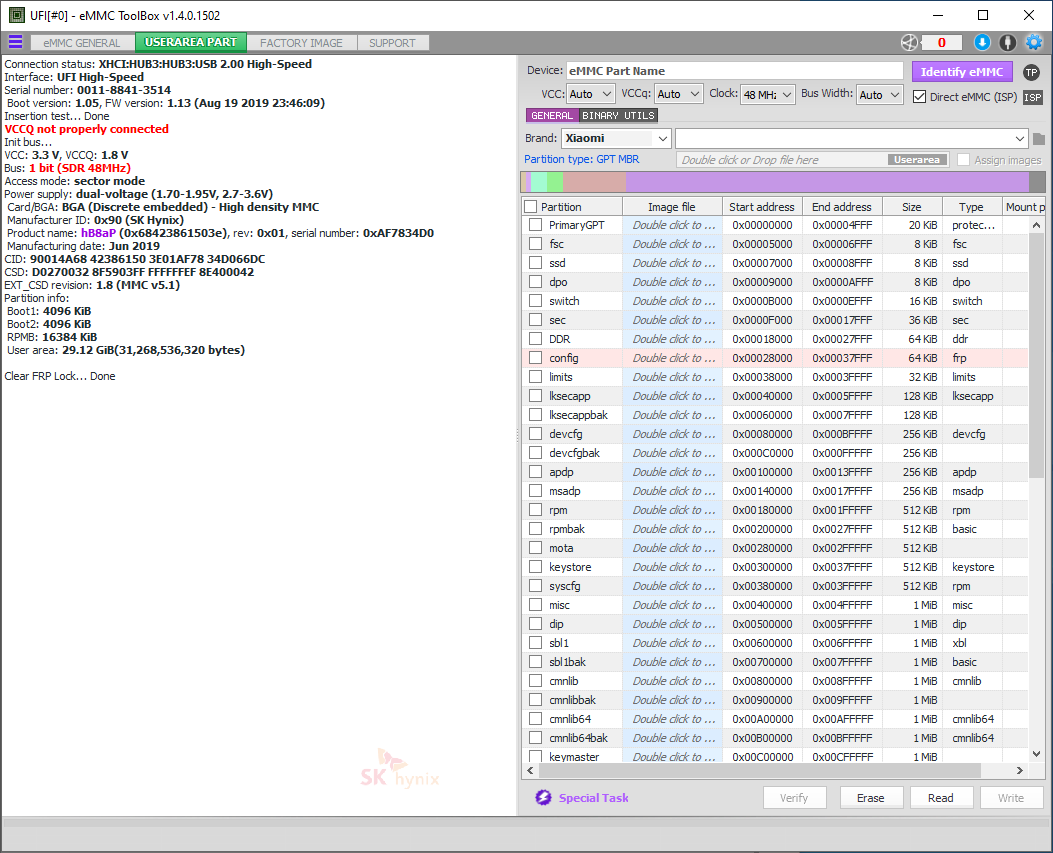The width and height of the screenshot is (1053, 853).
Task: Expand the image file selection dropdown
Action: [x=1019, y=139]
